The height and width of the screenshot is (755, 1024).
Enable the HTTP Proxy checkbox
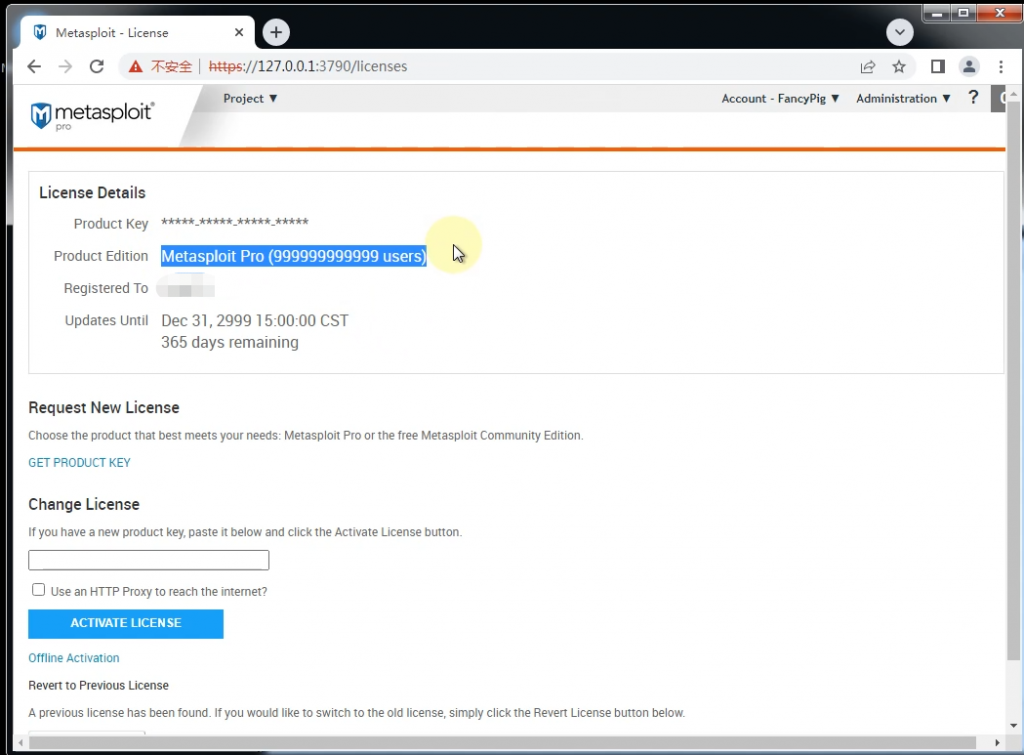point(39,590)
